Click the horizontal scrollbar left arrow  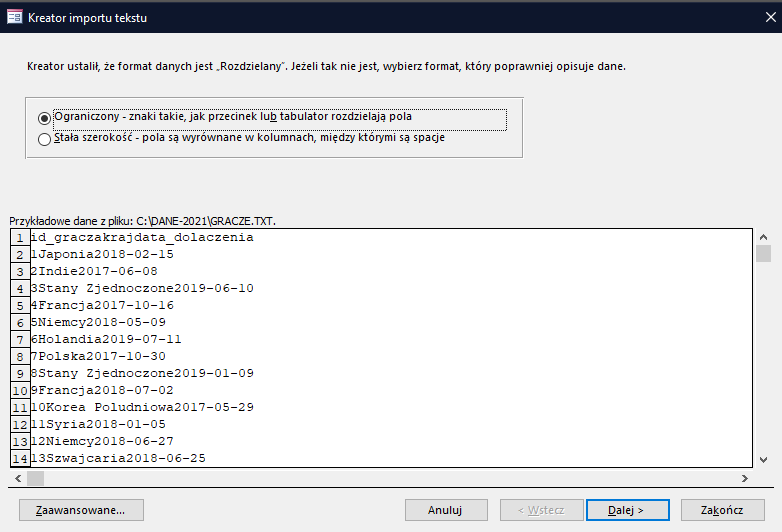point(18,478)
